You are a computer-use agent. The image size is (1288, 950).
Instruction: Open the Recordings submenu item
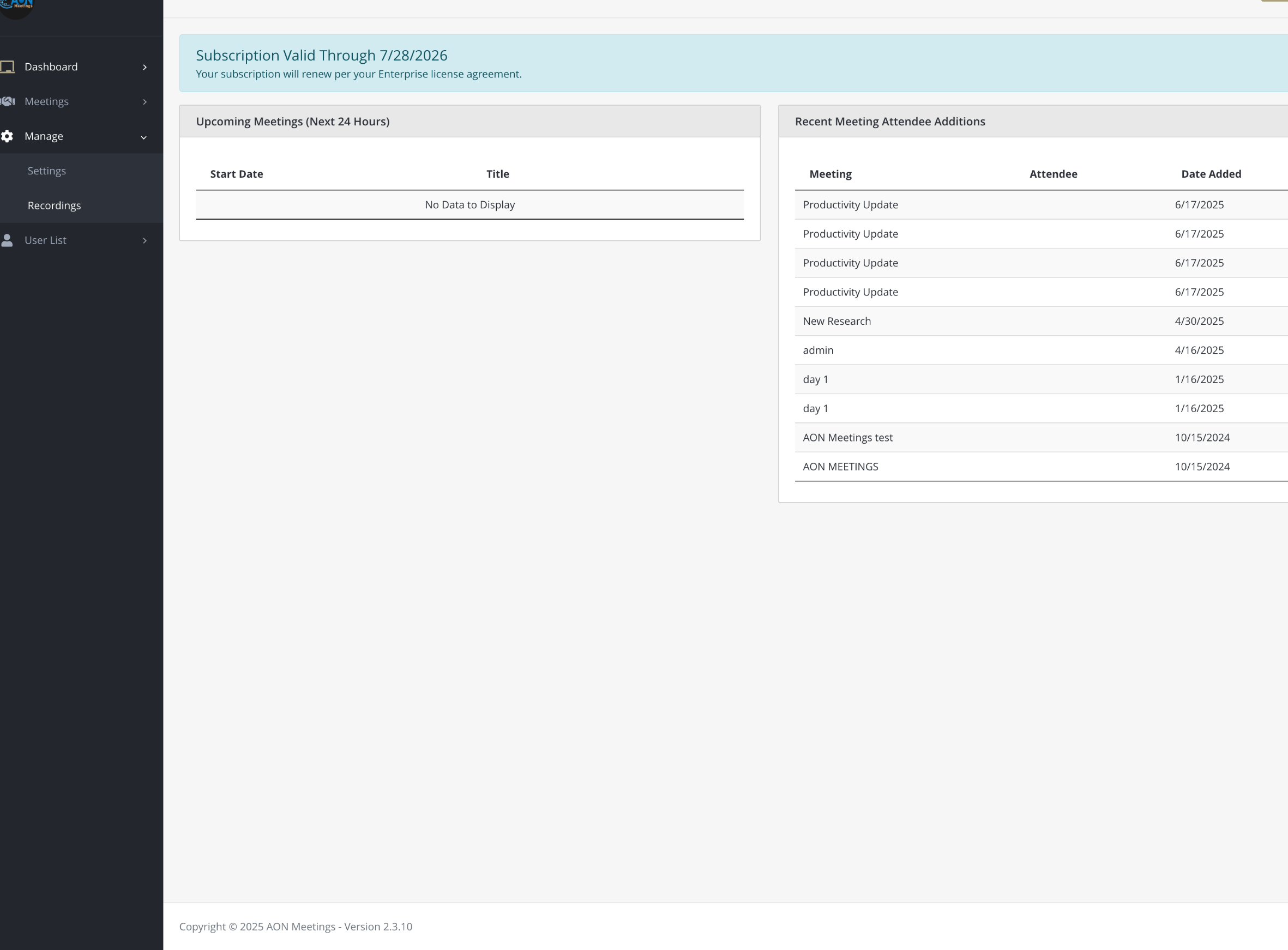54,205
